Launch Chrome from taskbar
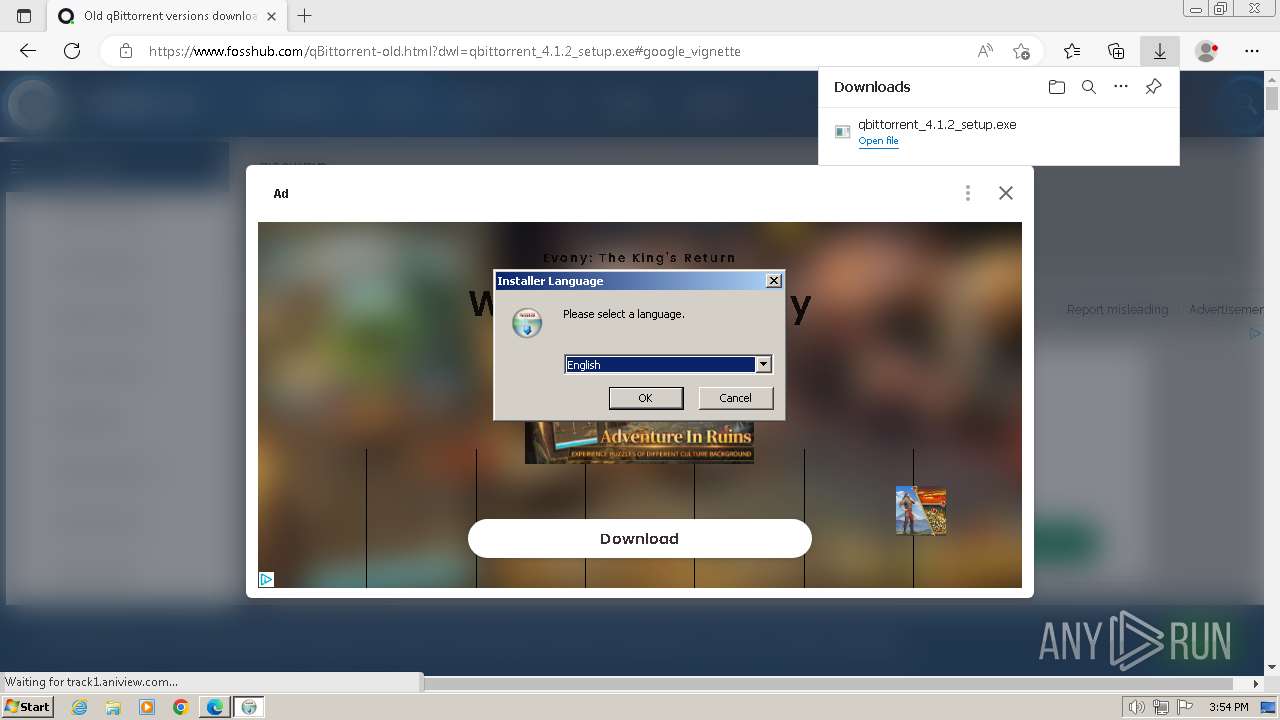 [181, 707]
